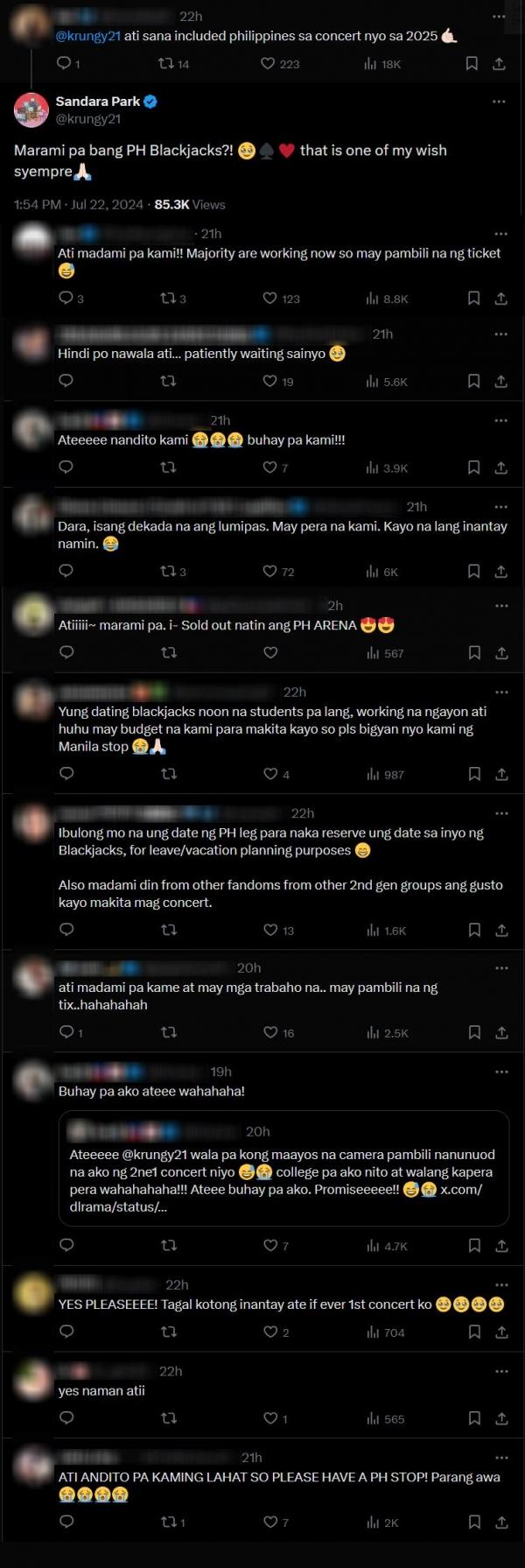
Task: Open the 85.3K Views count
Action: [190, 204]
